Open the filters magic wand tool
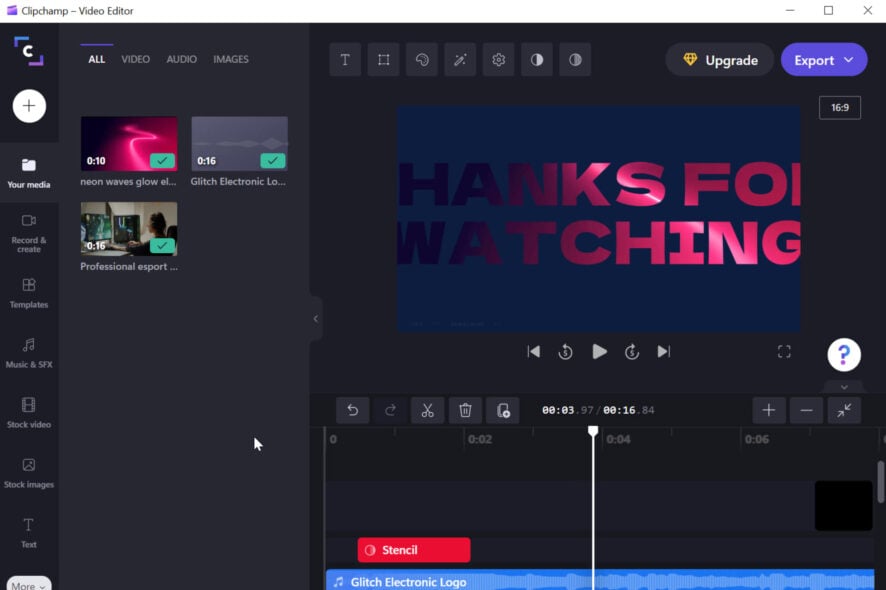 click(460, 59)
